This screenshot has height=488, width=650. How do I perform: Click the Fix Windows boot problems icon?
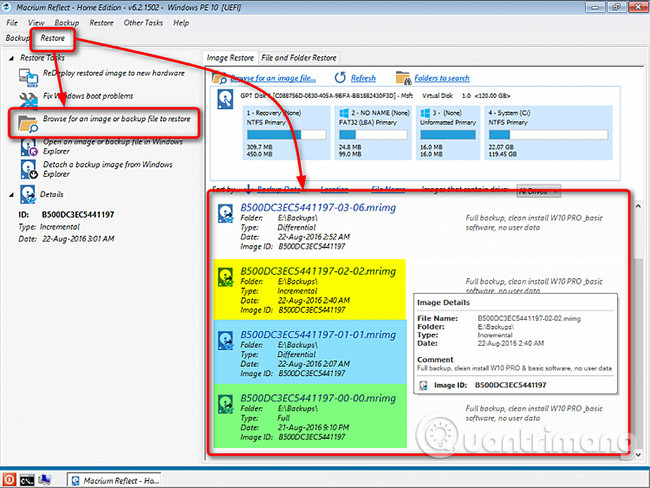coord(26,99)
